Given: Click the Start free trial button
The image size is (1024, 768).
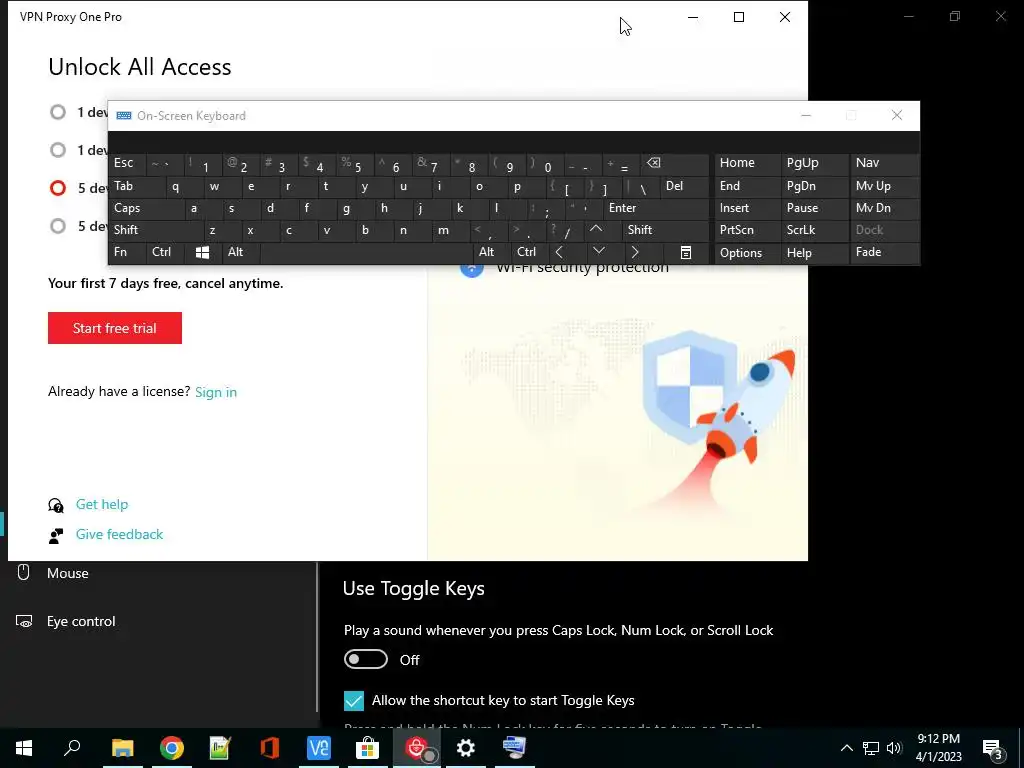Looking at the screenshot, I should tap(114, 328).
